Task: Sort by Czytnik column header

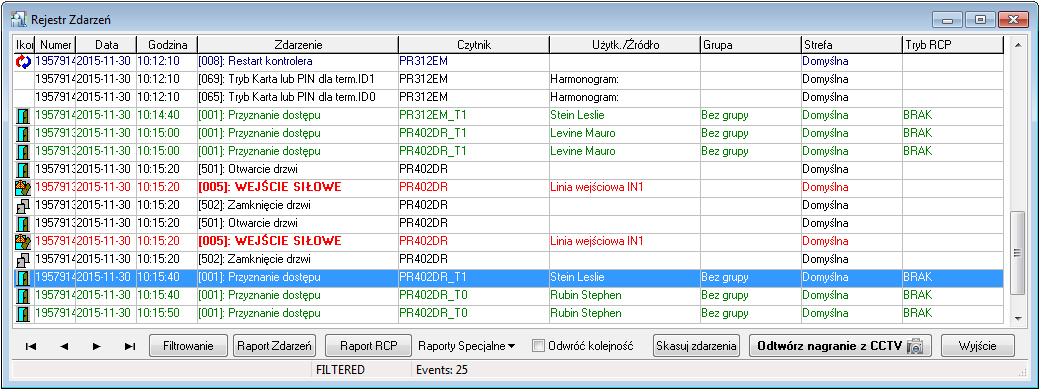Action: click(474, 45)
